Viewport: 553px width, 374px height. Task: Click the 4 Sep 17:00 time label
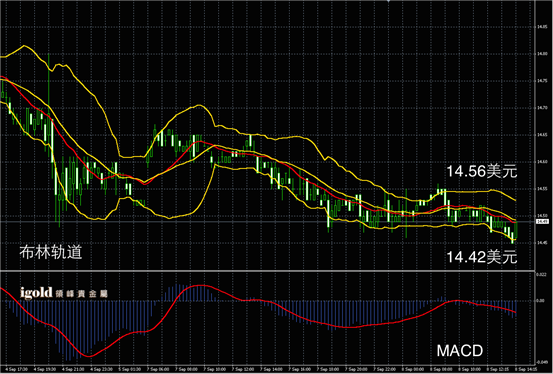16,369
